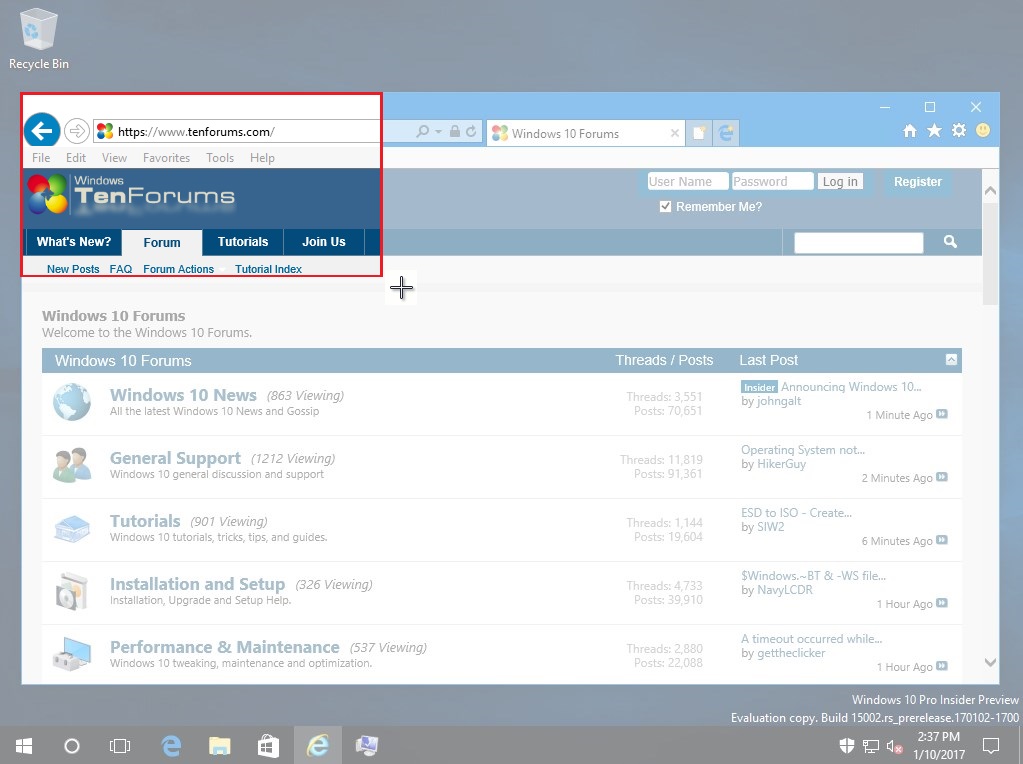The height and width of the screenshot is (764, 1023).
Task: Open the ESD to ISO - Create... post
Action: point(796,513)
